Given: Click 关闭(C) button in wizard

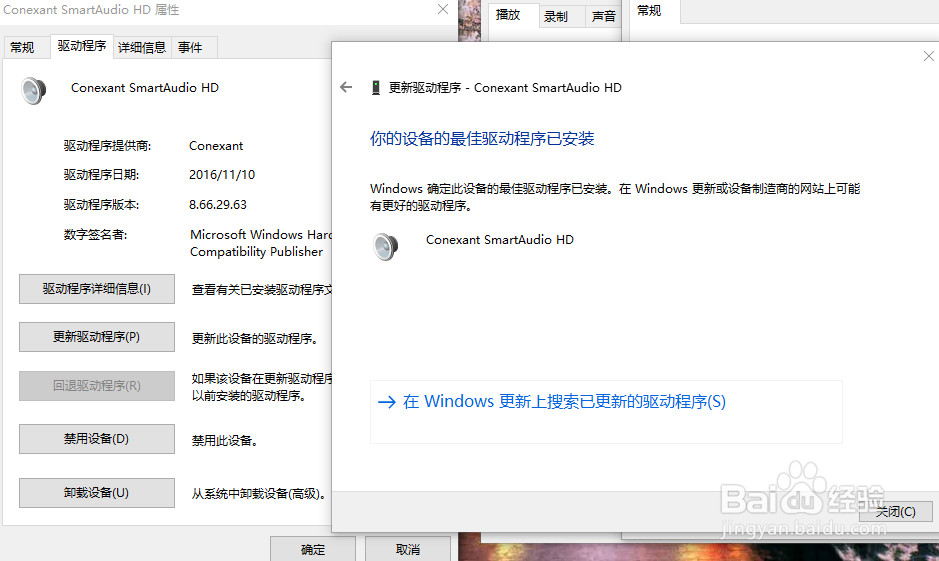Looking at the screenshot, I should (x=896, y=511).
